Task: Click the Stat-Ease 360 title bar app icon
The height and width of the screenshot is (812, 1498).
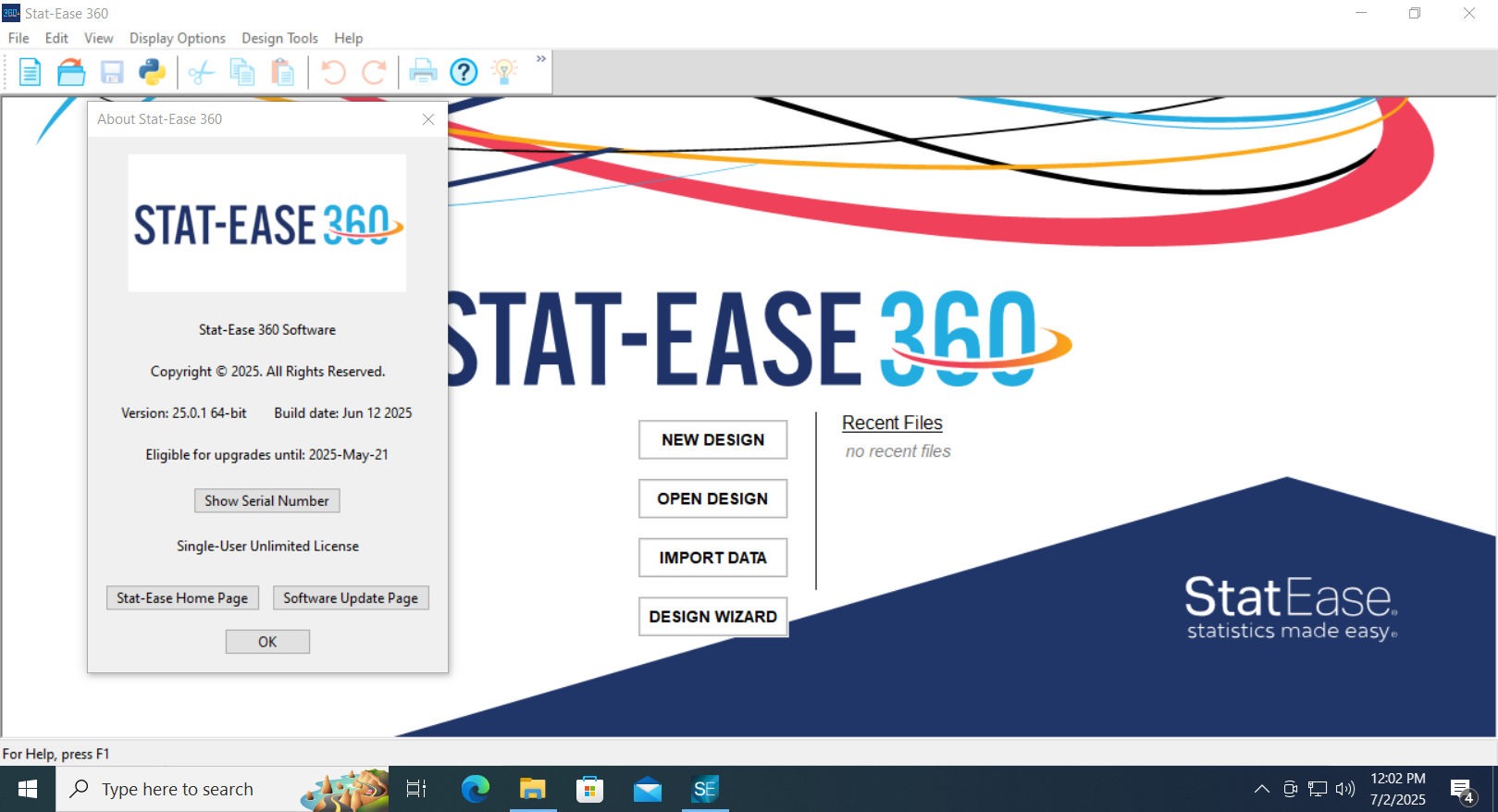Action: coord(11,13)
